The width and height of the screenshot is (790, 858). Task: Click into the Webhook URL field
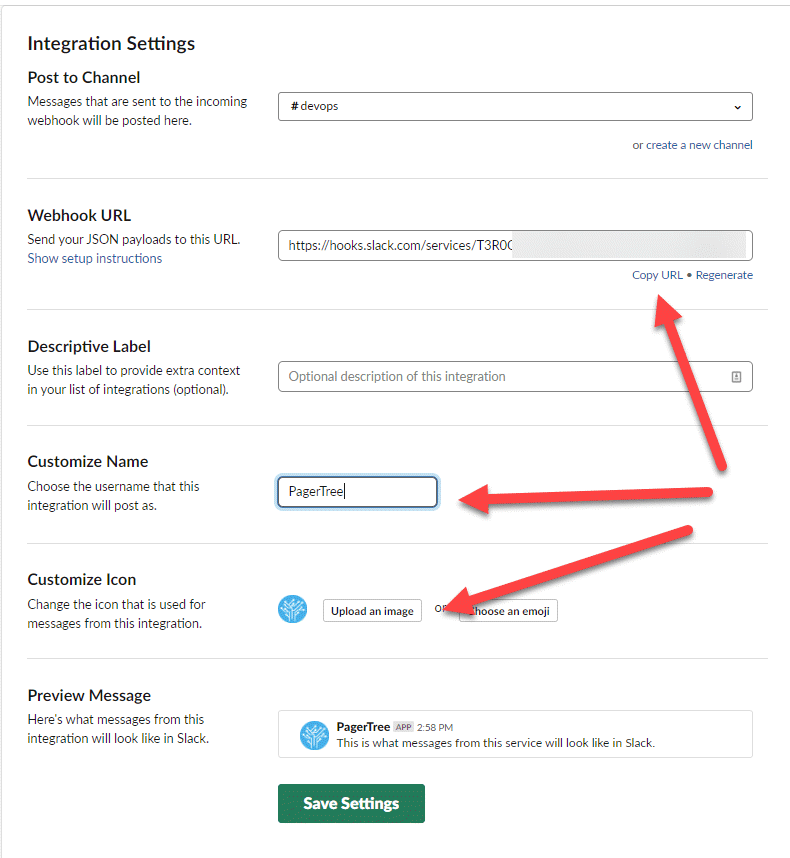coord(514,245)
